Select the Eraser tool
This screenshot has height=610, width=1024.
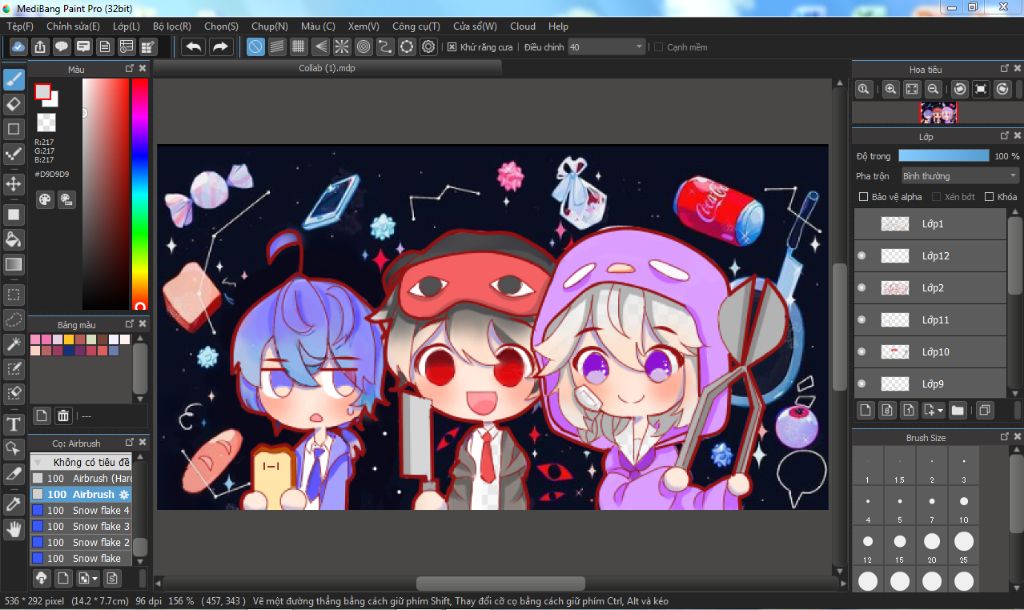14,104
